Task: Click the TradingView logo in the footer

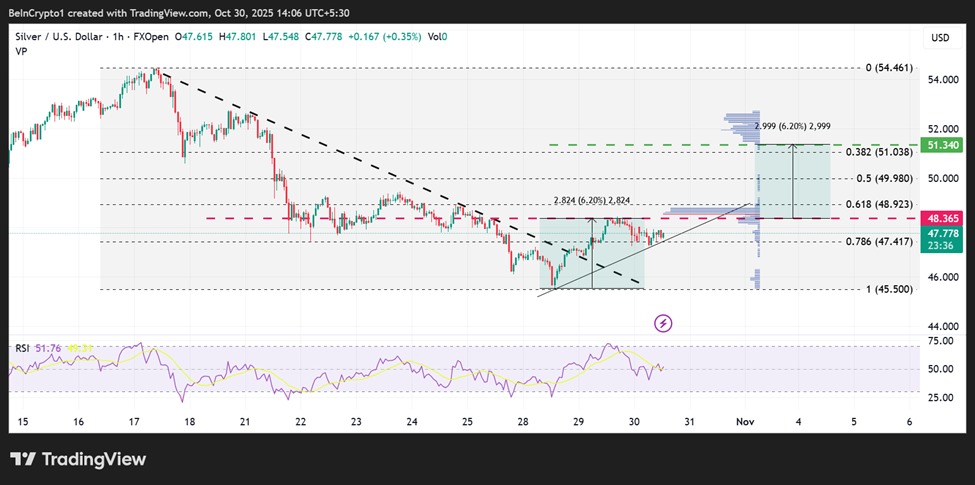Action: click(78, 459)
